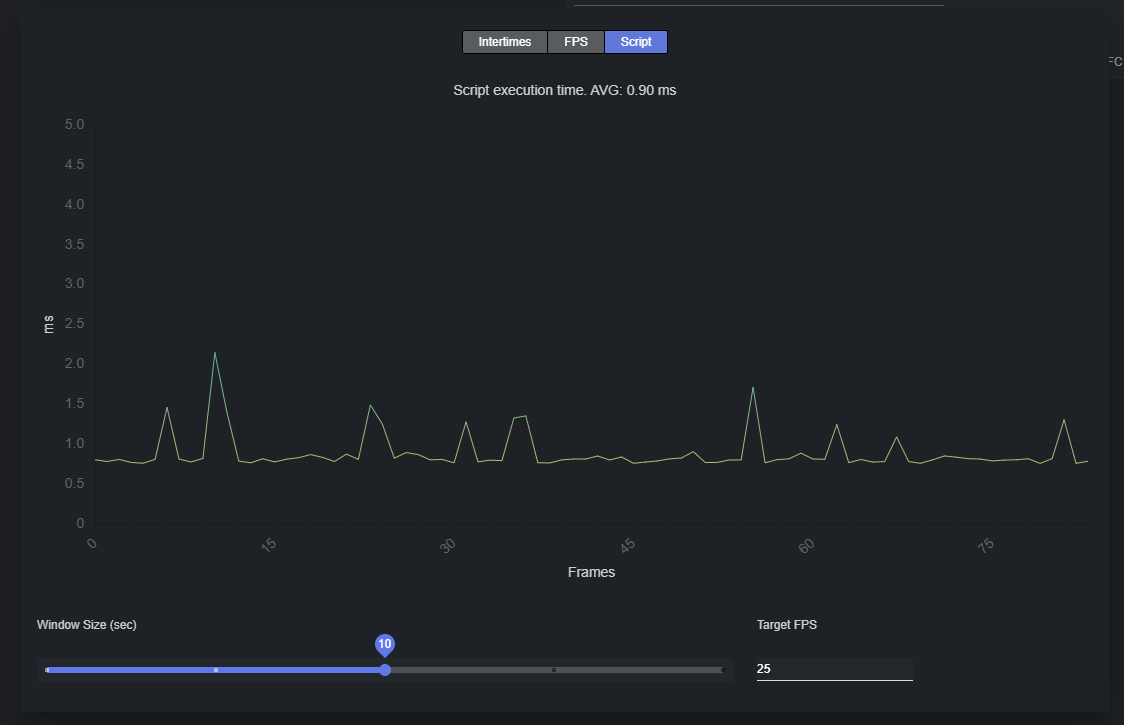This screenshot has width=1124, height=725.
Task: Click the slider value bubble showing 10
Action: pos(385,644)
